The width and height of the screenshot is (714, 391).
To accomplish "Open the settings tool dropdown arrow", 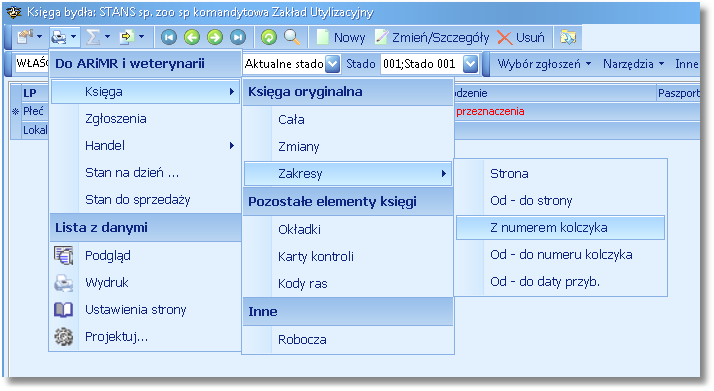I will [x=40, y=37].
